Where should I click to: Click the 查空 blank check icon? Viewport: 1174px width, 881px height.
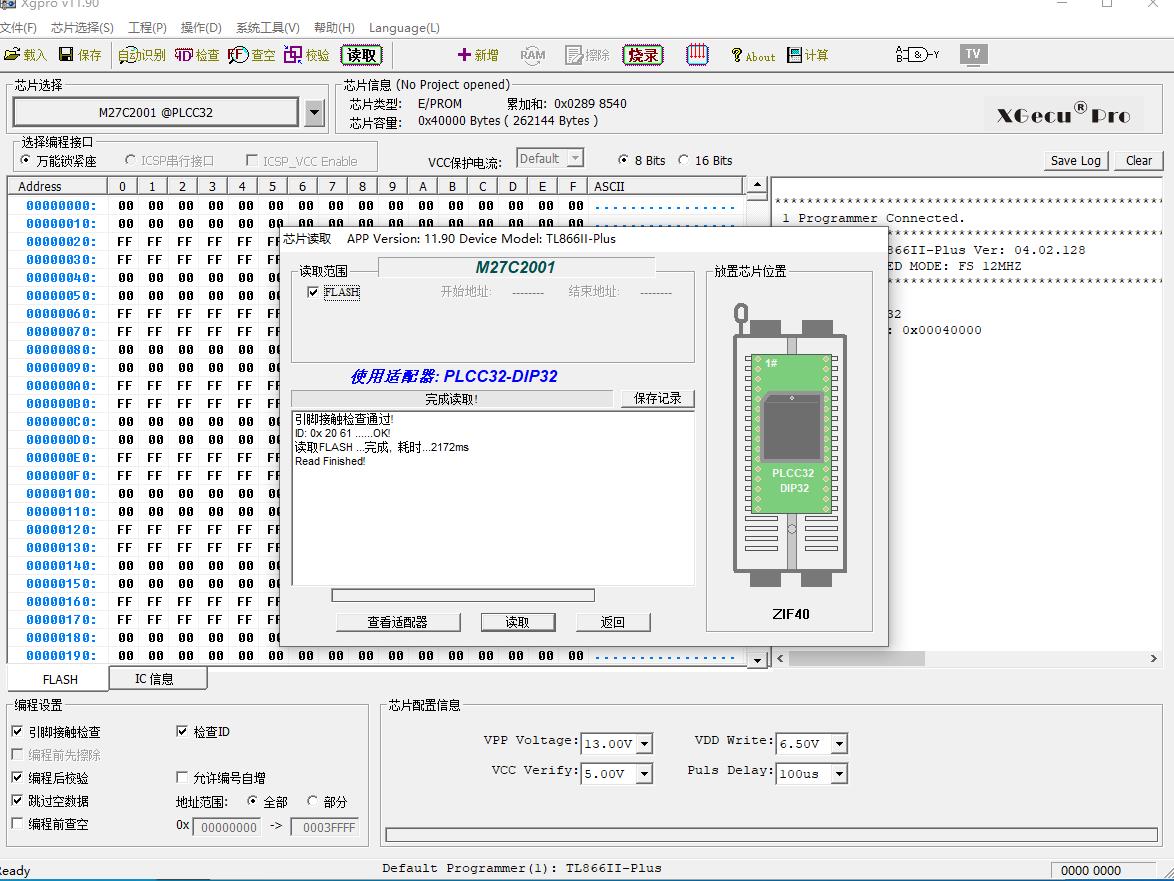click(238, 55)
